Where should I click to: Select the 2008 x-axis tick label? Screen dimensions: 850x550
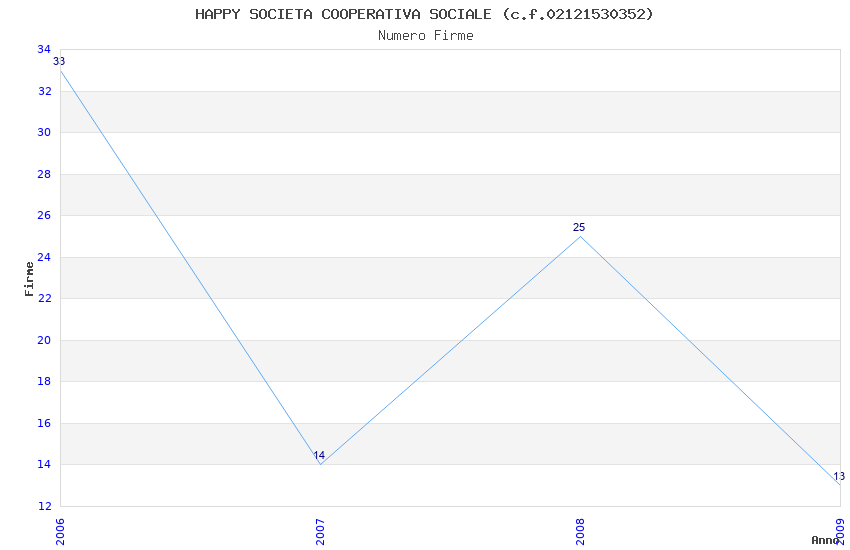tap(580, 532)
